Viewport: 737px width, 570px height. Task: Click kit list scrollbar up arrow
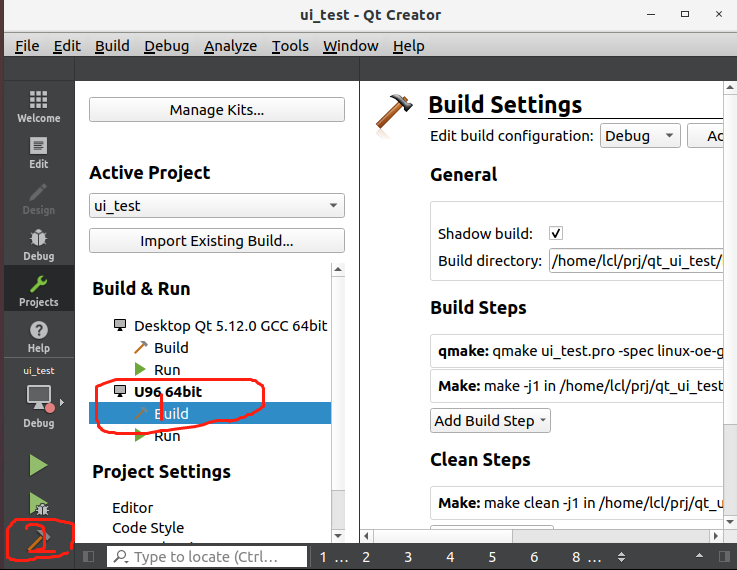(x=338, y=269)
